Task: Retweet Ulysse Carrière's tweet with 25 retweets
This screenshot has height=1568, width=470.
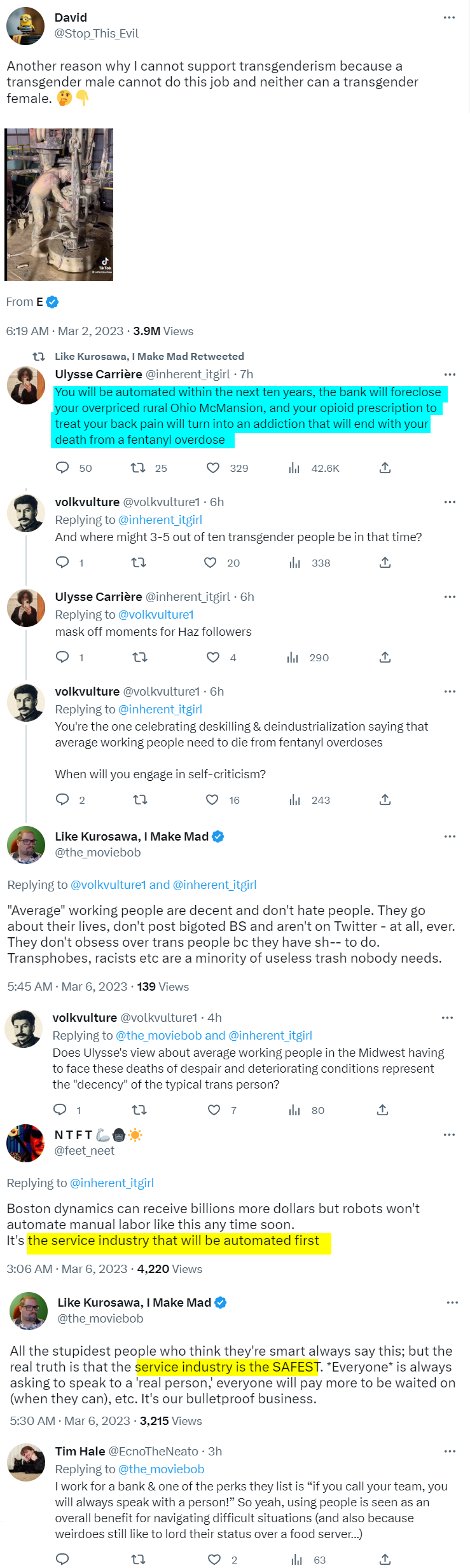Action: click(138, 467)
